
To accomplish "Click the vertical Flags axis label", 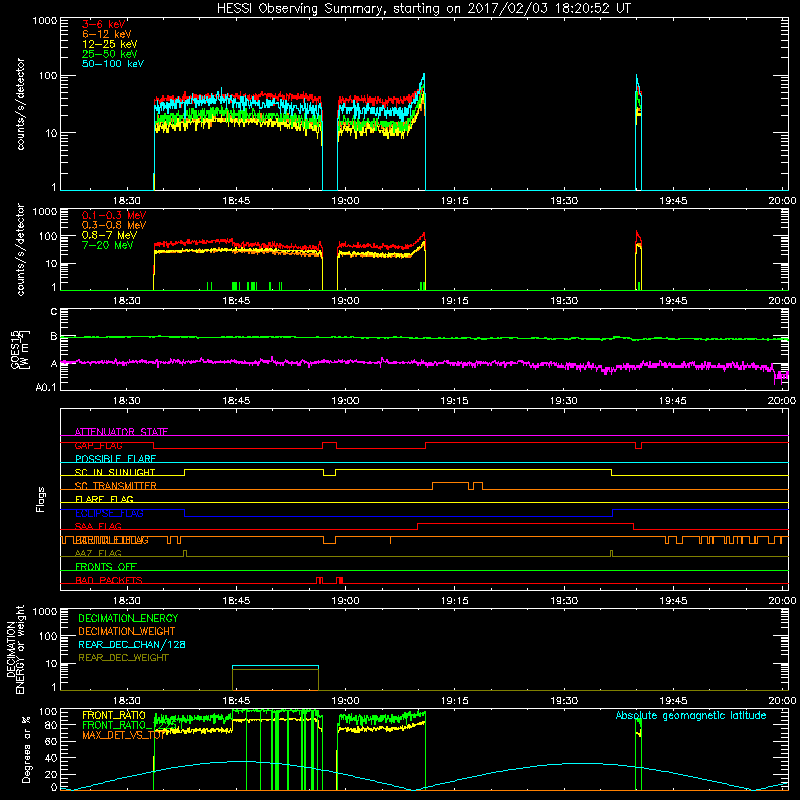I will pyautogui.click(x=41, y=499).
